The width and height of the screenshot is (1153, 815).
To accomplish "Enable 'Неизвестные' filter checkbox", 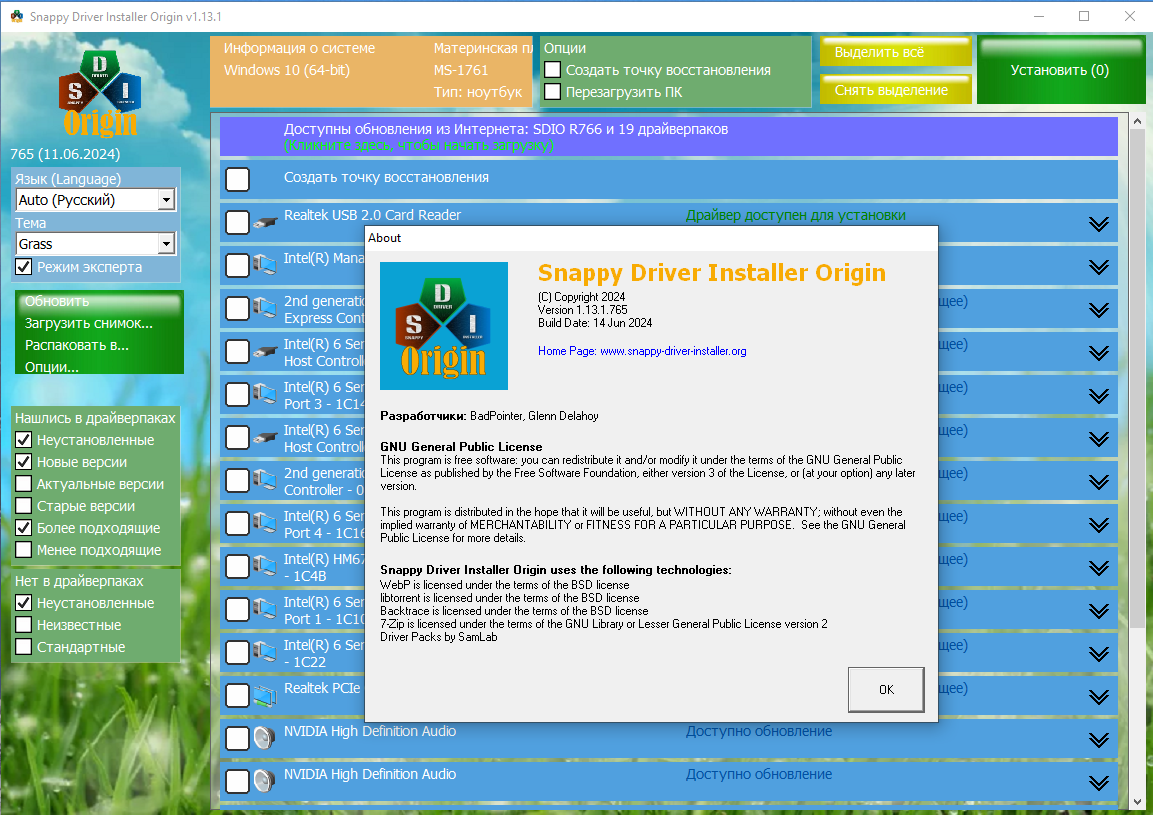I will point(24,625).
